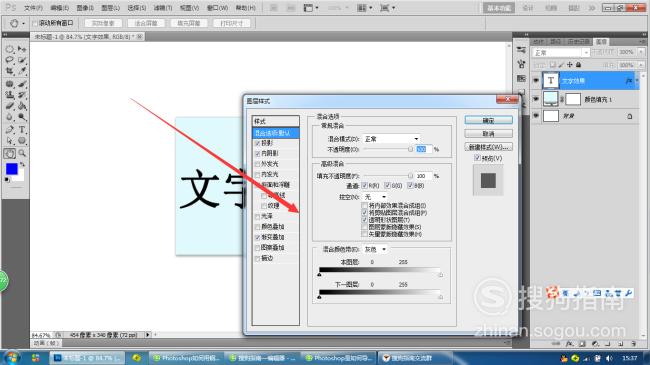Enable 内发光 inner glow checkbox
The image size is (650, 365).
[257, 175]
